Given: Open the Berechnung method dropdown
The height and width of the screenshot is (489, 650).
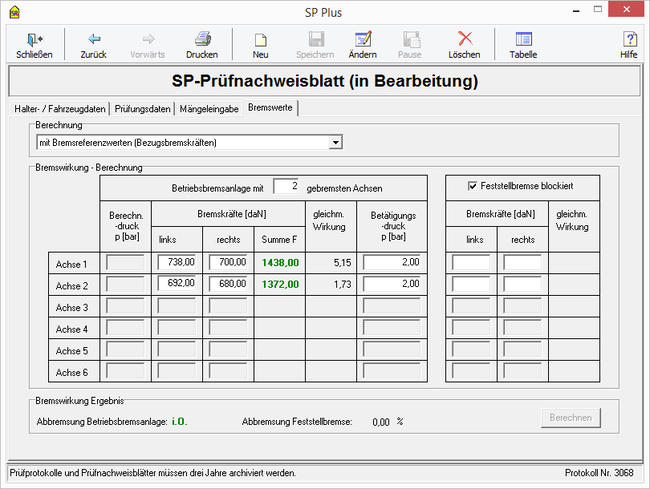Looking at the screenshot, I should click(x=335, y=143).
